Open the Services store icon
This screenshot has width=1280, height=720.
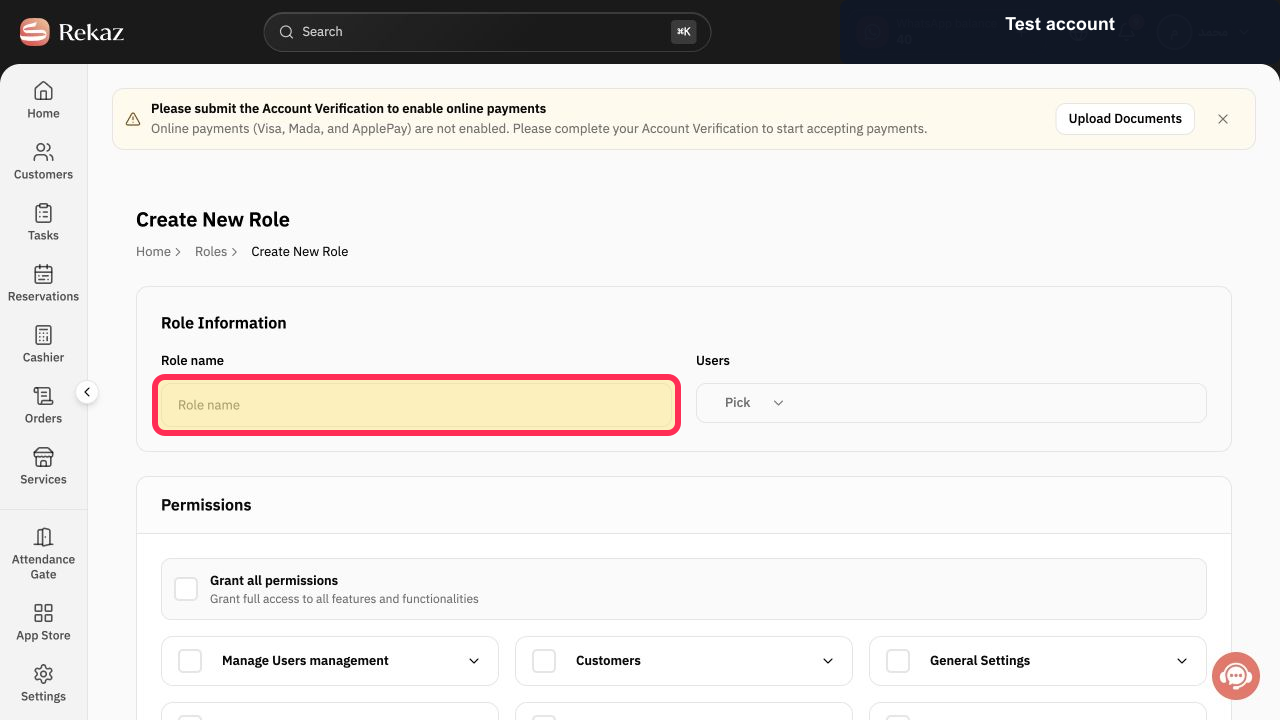[x=43, y=457]
